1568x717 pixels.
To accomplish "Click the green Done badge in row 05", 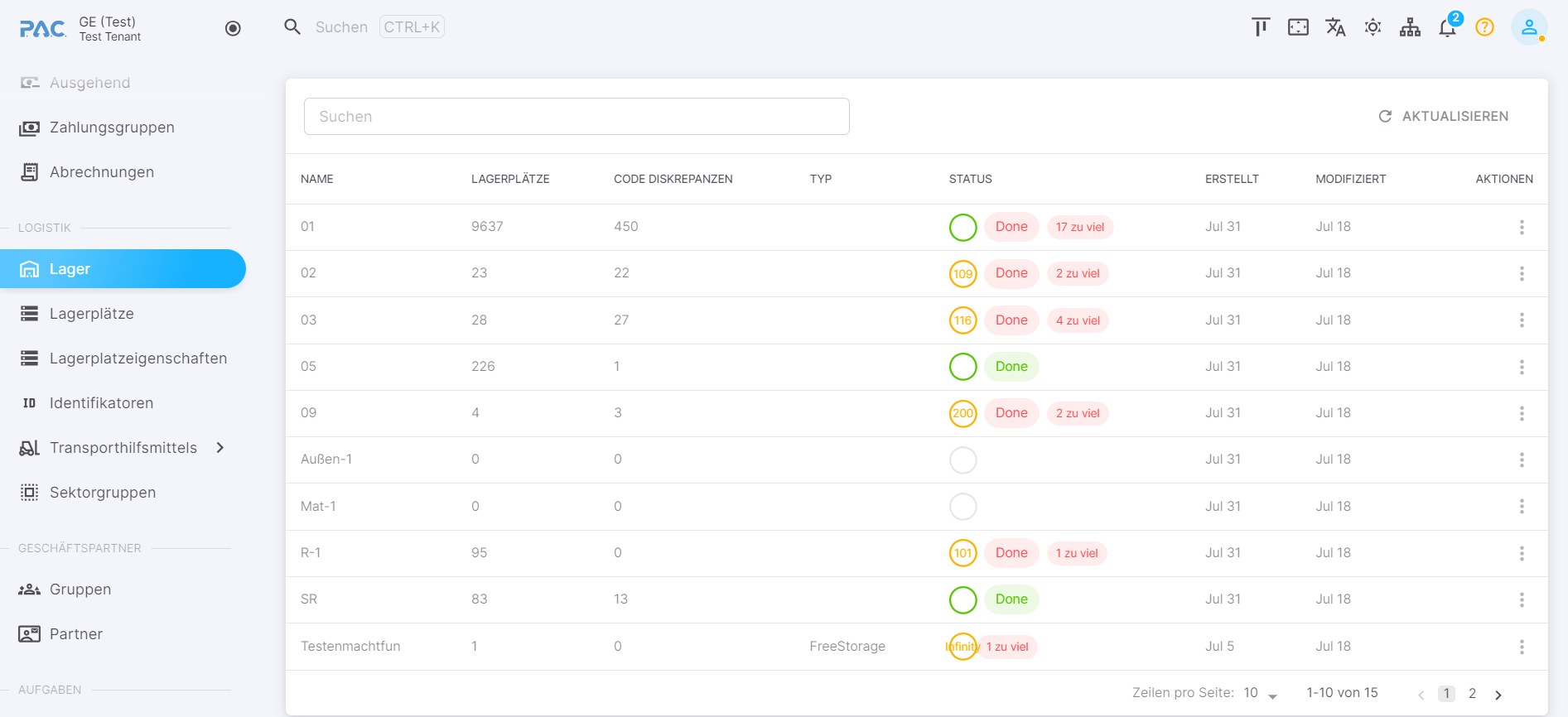I will (x=1011, y=367).
